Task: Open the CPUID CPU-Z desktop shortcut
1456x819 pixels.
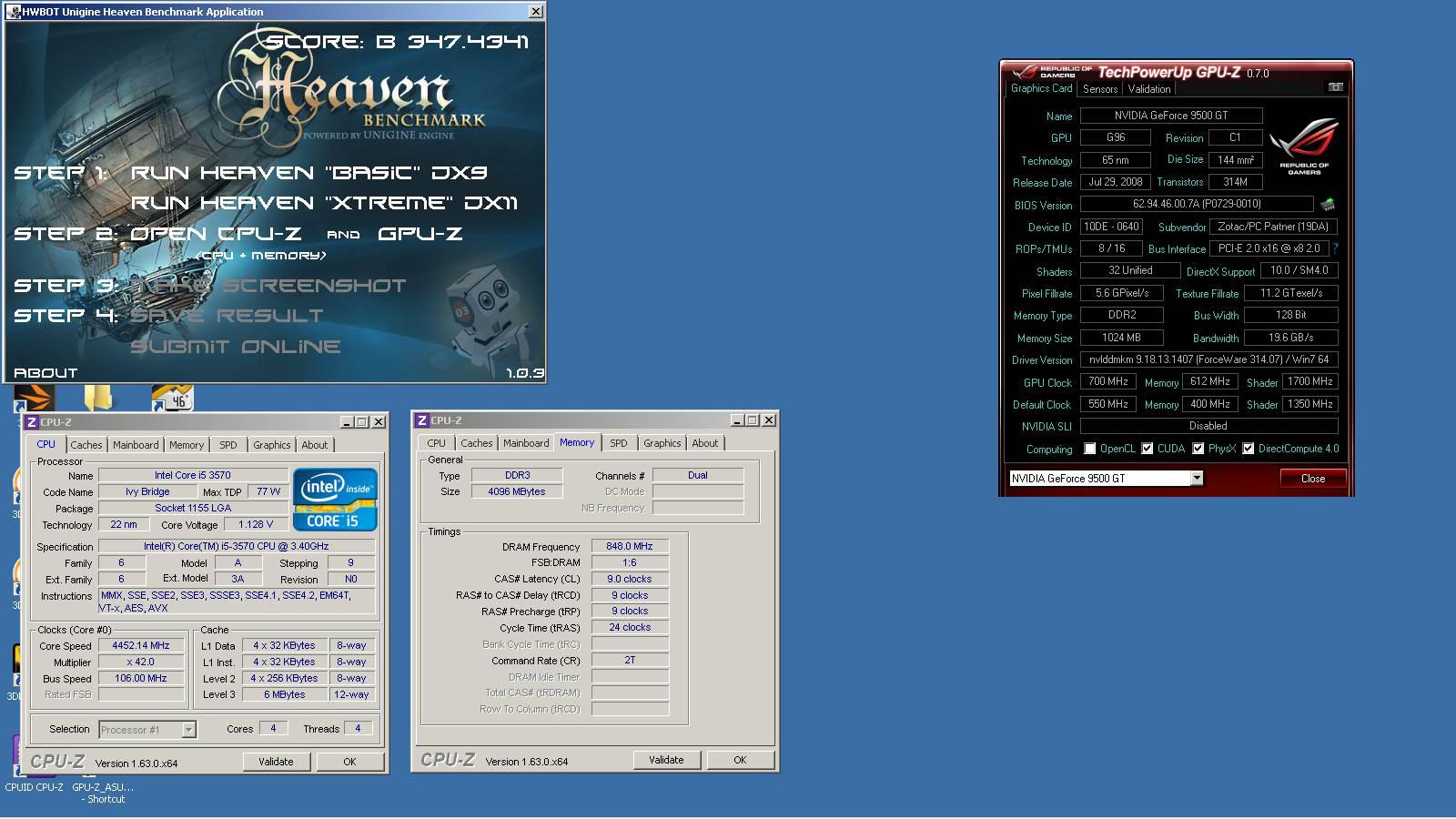Action: click(35, 787)
